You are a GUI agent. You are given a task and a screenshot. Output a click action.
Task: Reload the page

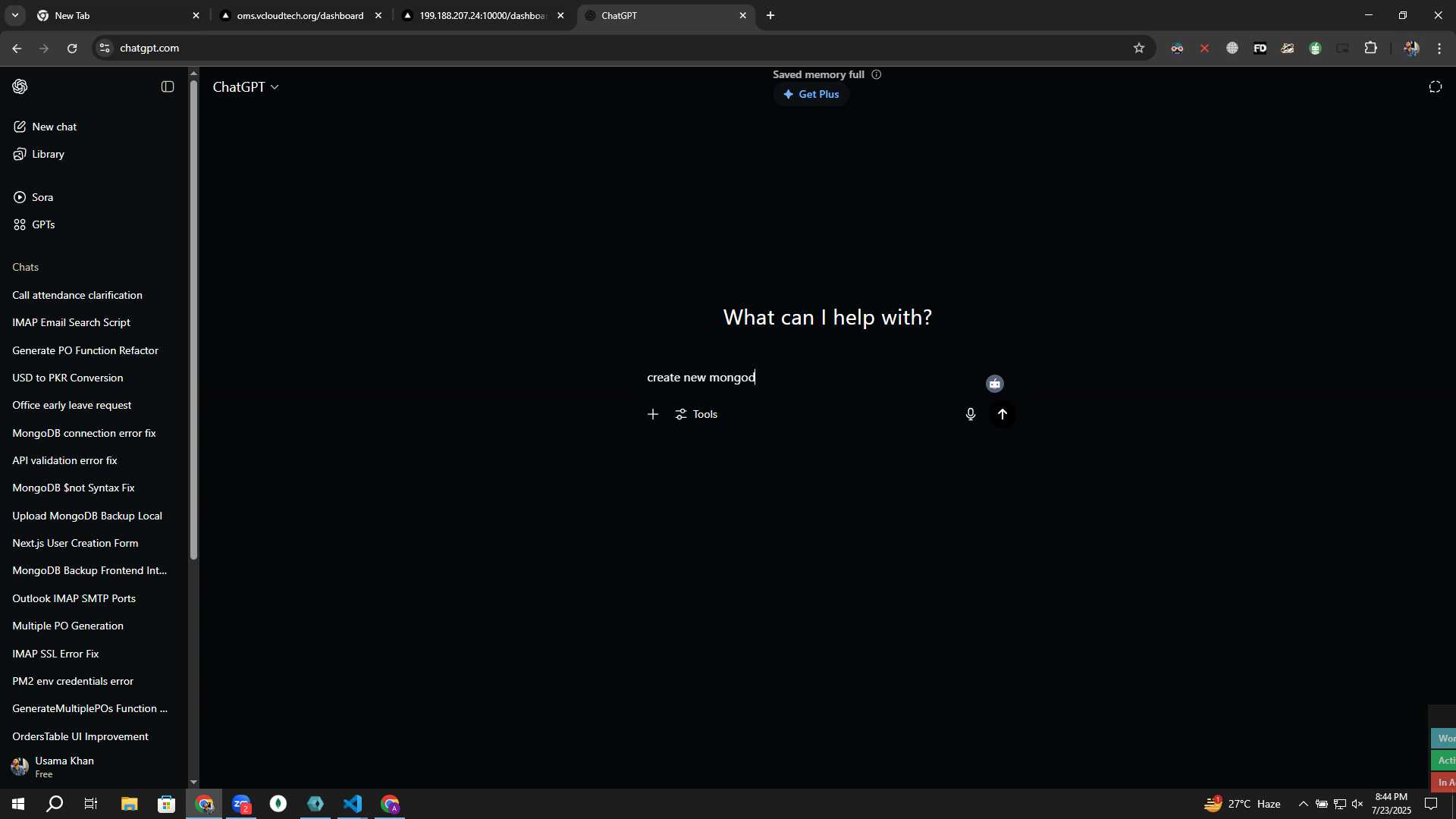(72, 48)
